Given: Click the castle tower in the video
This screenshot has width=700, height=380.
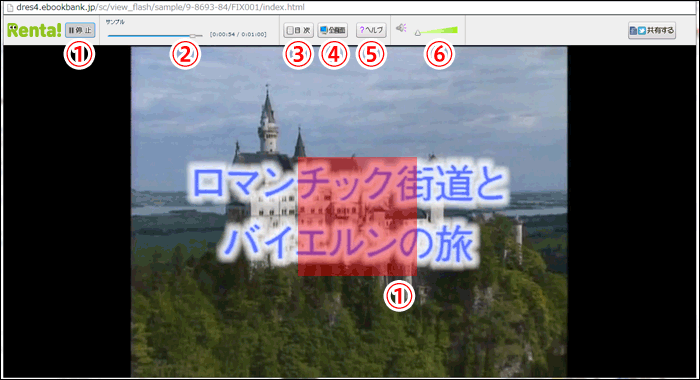Looking at the screenshot, I should (268, 120).
